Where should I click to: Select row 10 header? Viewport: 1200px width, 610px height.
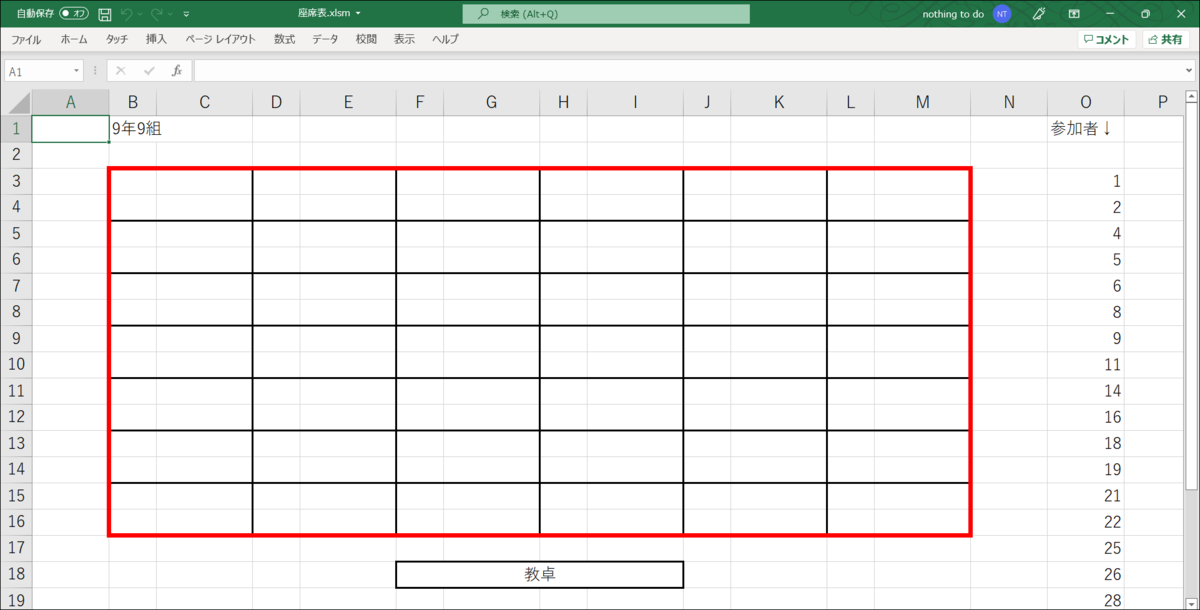[15, 364]
